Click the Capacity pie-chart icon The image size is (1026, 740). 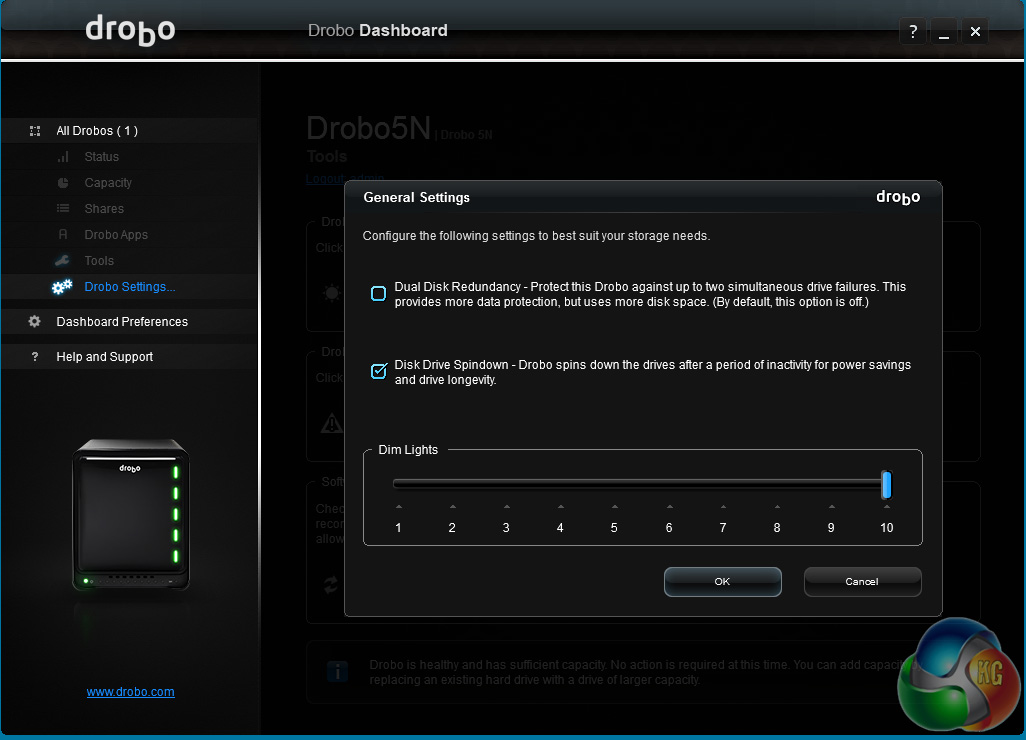[x=63, y=183]
